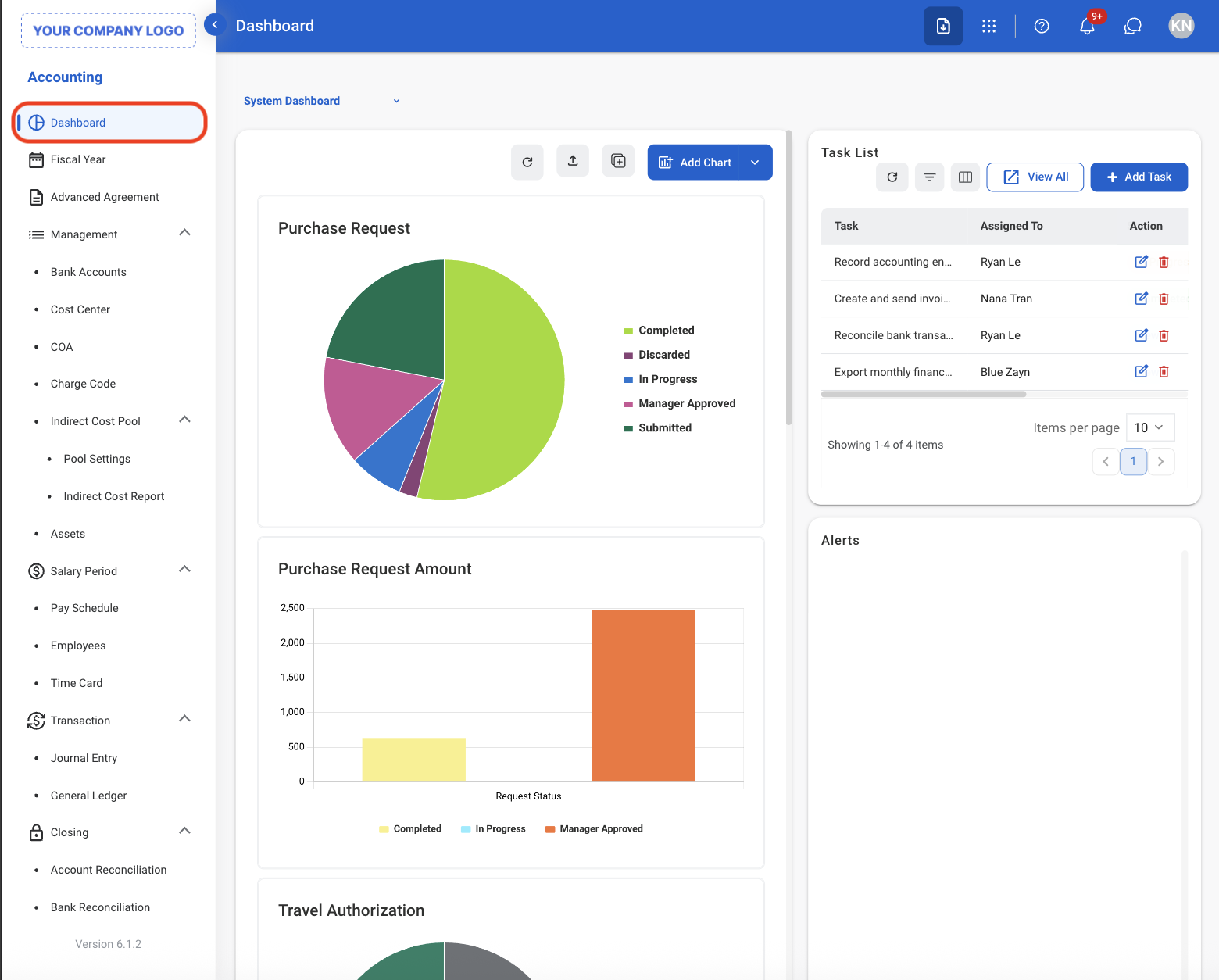1219x980 pixels.
Task: Delete the Reconcile bank transaction task
Action: tap(1164, 335)
